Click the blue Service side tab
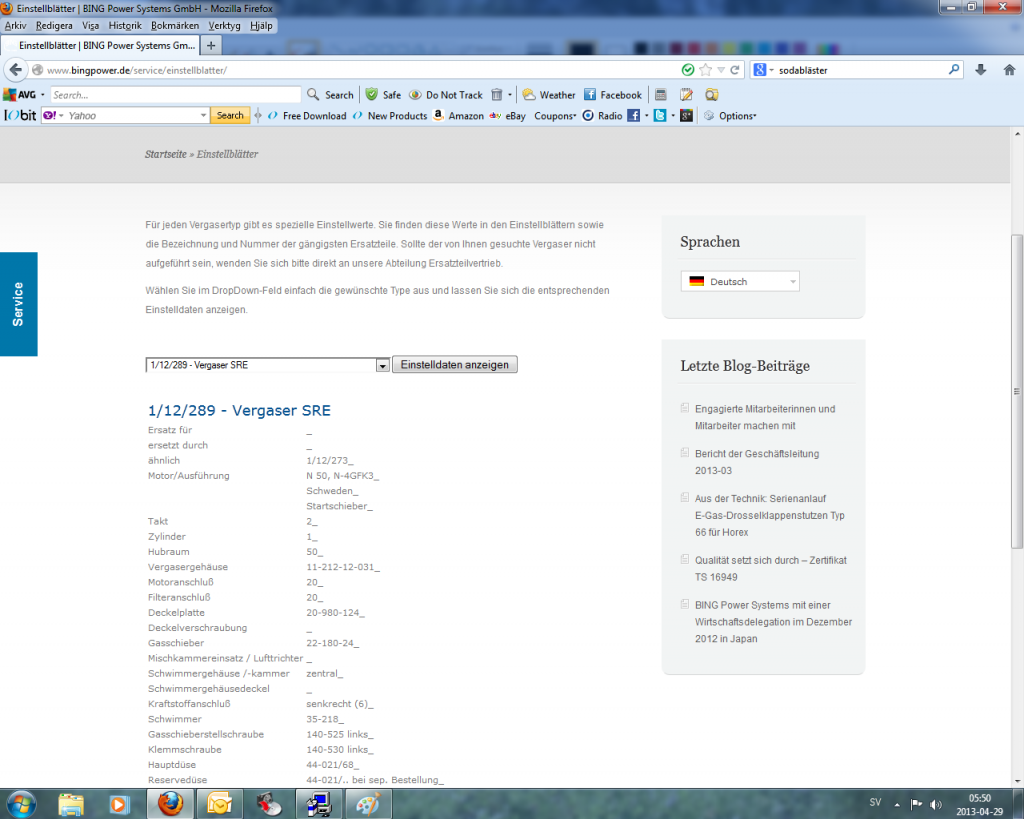The width and height of the screenshot is (1024, 819). 18,304
